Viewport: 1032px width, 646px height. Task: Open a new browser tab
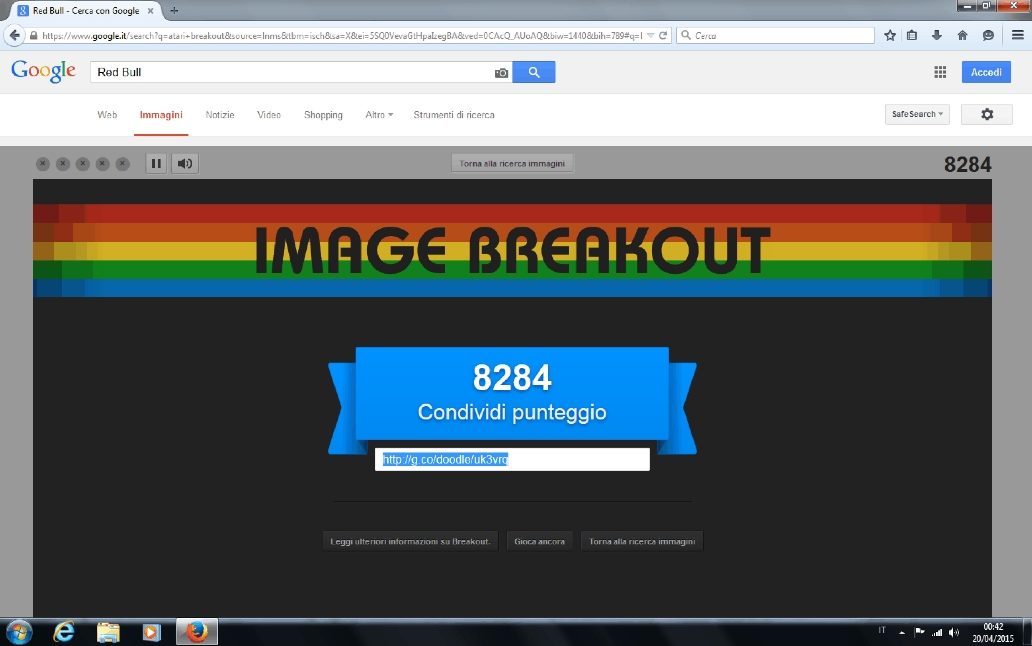174,11
